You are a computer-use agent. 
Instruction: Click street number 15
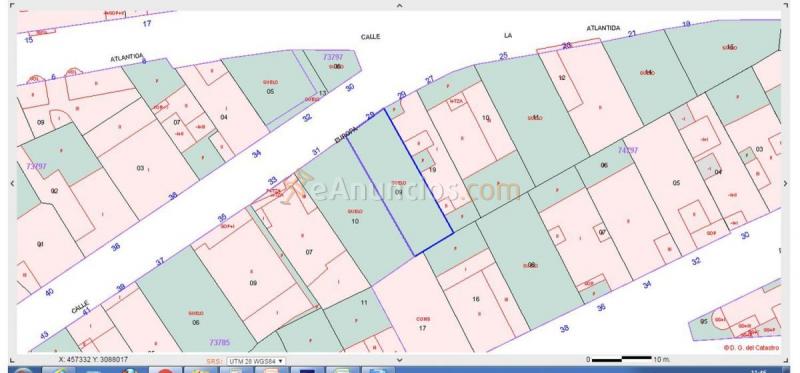coord(29,39)
